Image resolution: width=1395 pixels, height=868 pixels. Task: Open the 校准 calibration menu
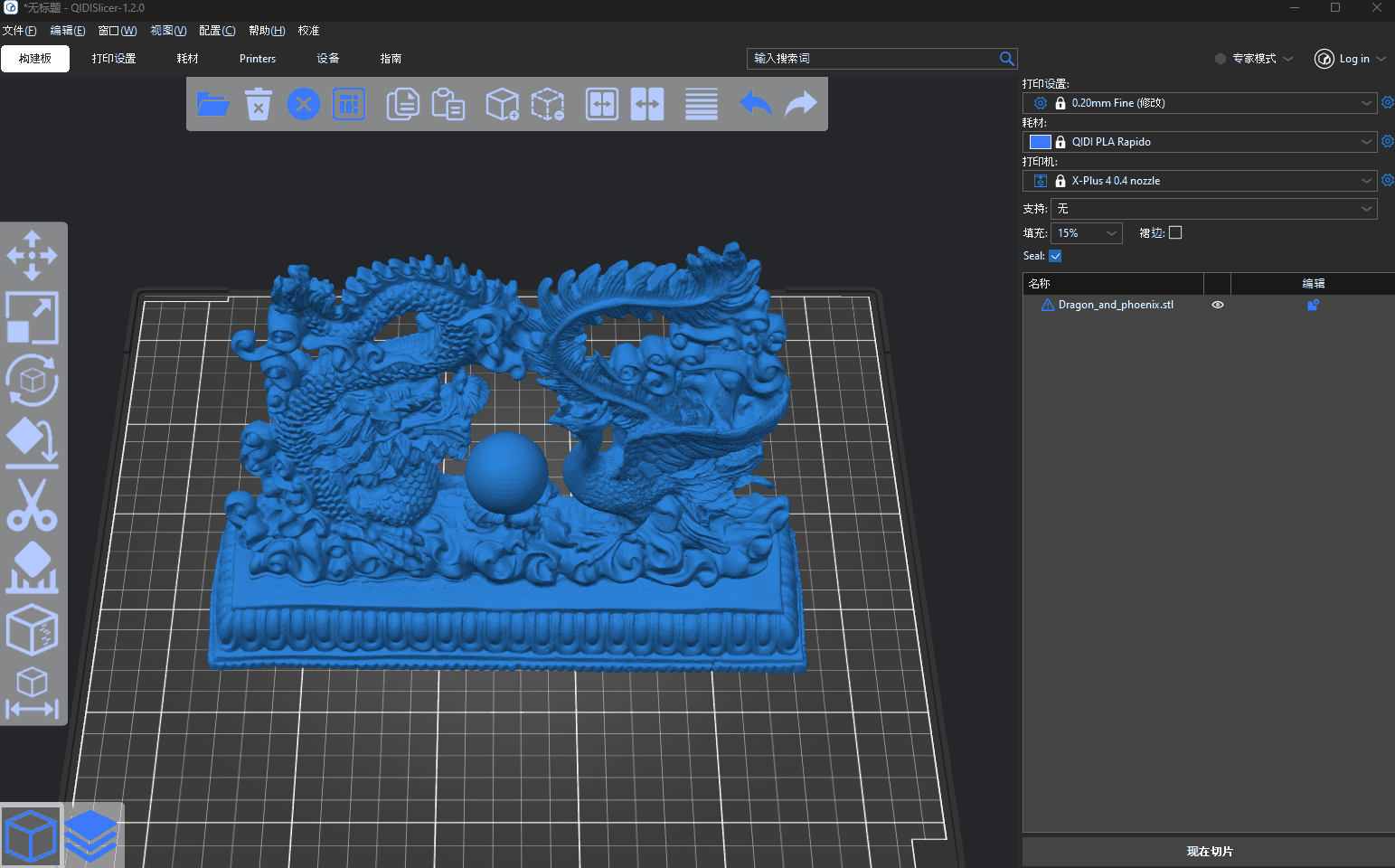tap(309, 31)
